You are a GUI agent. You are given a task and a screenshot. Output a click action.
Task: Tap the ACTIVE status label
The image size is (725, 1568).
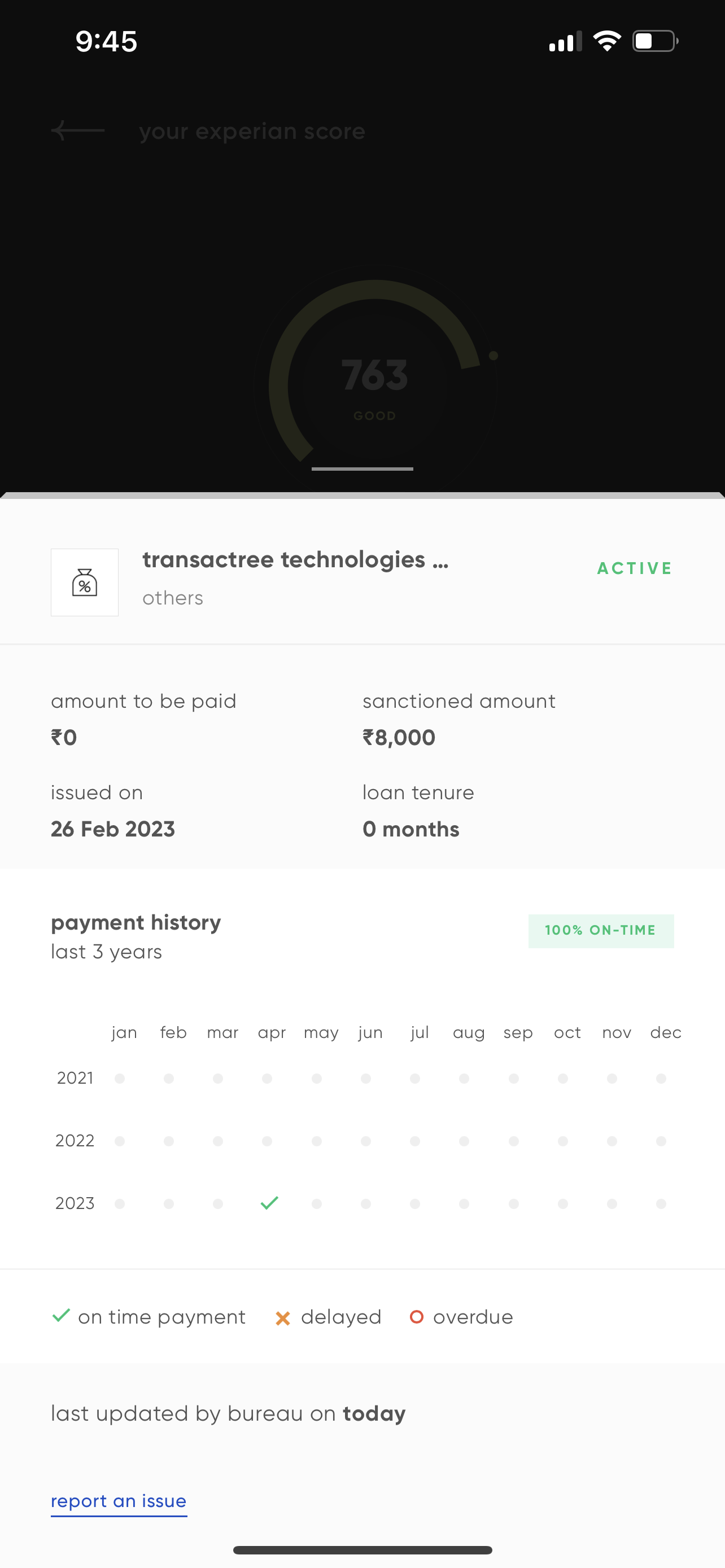point(634,568)
